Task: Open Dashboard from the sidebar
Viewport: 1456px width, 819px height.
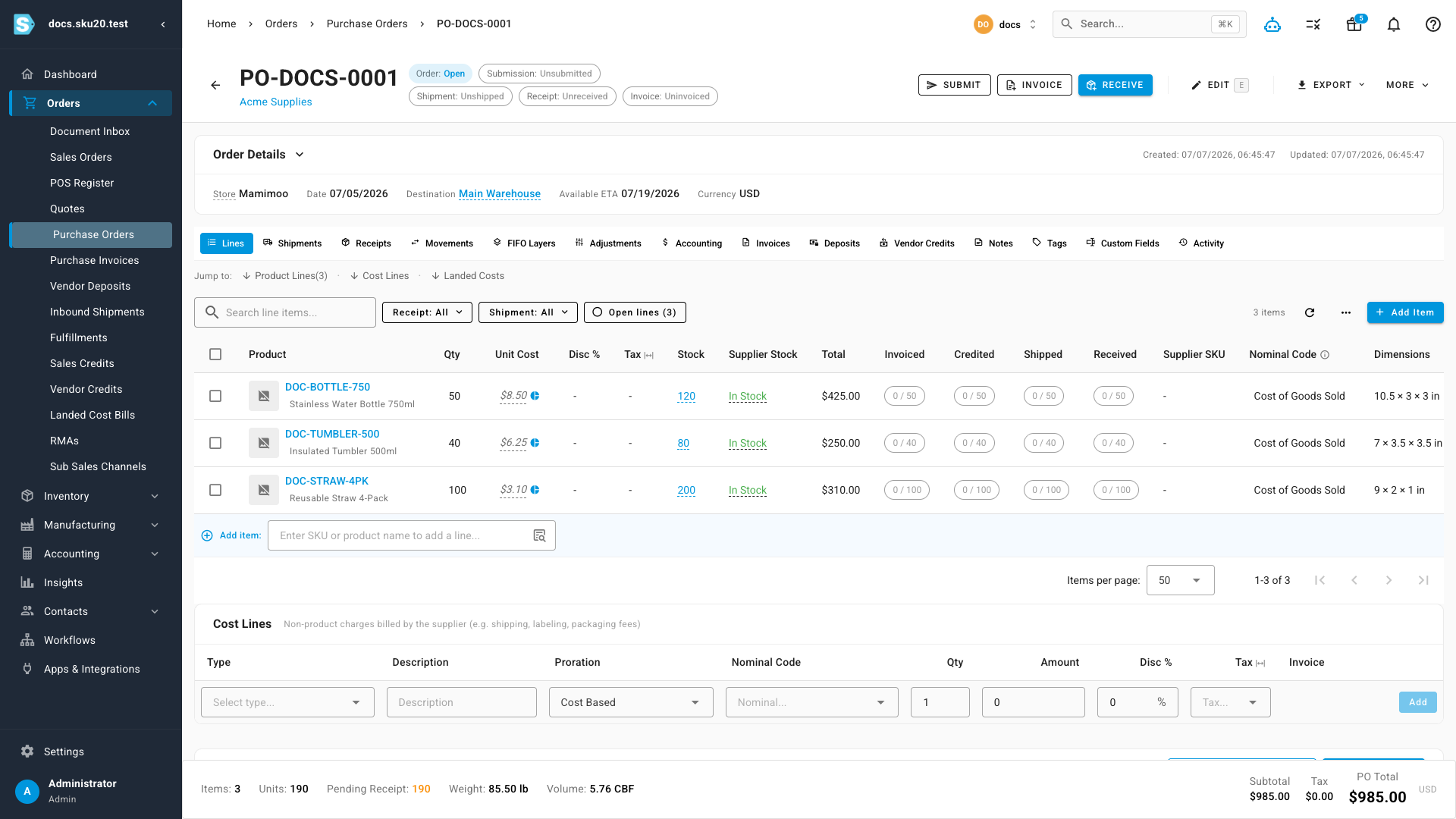Action: tap(91, 74)
